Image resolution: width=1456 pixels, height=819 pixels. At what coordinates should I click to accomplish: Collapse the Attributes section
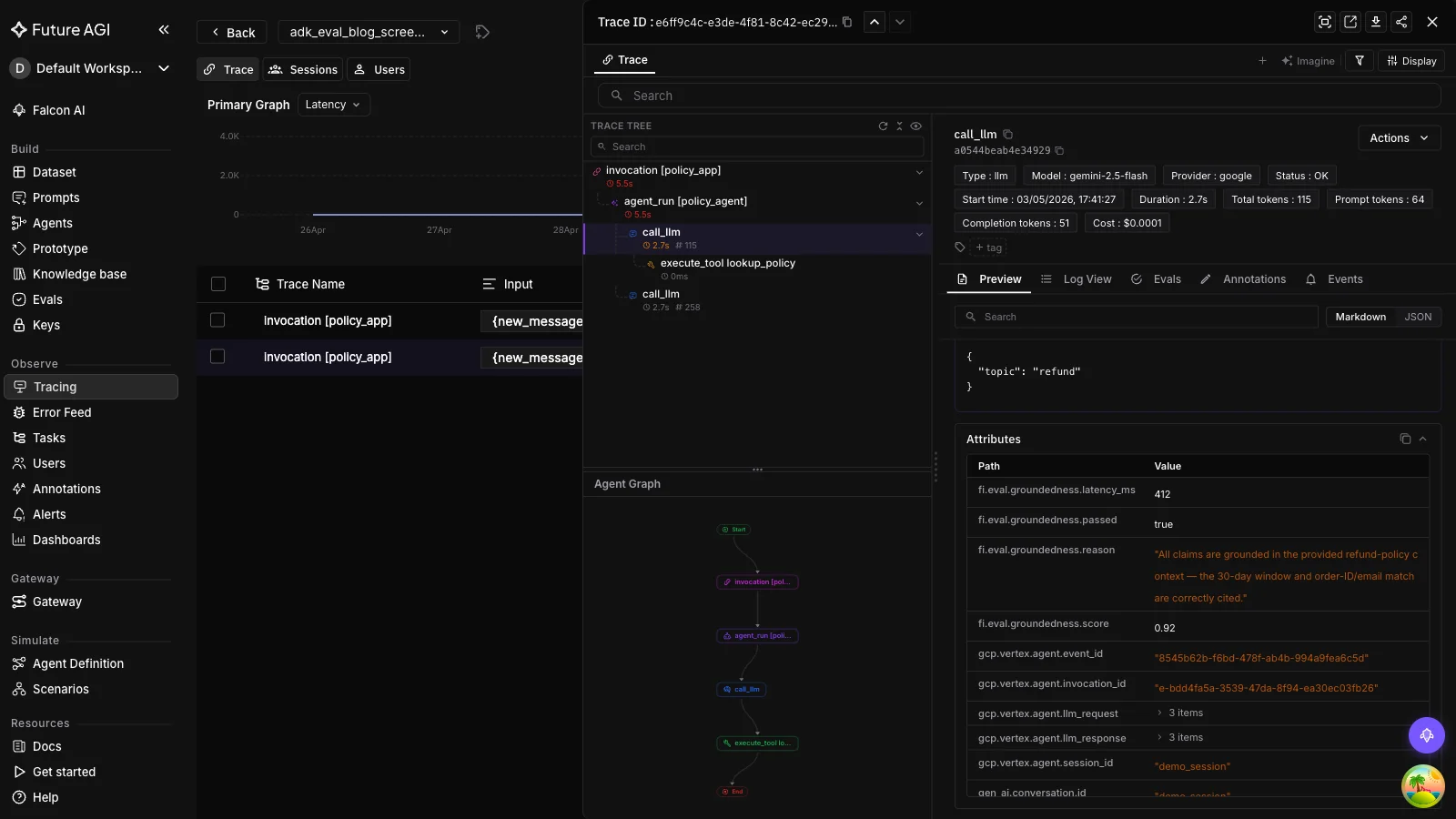coord(1423,439)
